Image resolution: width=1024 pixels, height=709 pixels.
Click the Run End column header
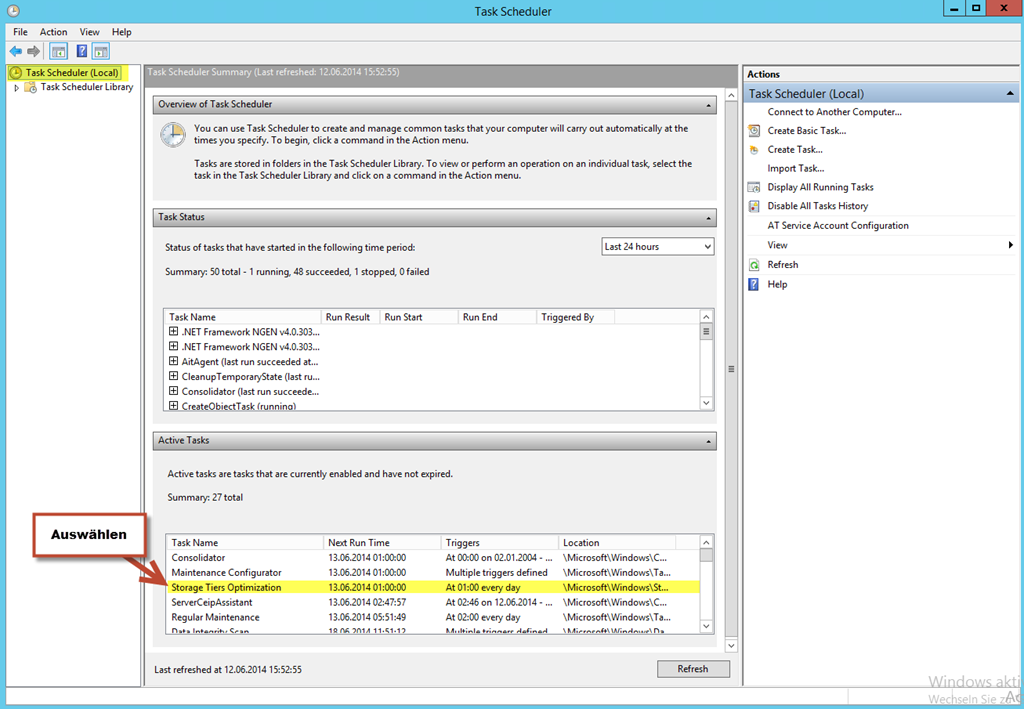click(x=497, y=317)
